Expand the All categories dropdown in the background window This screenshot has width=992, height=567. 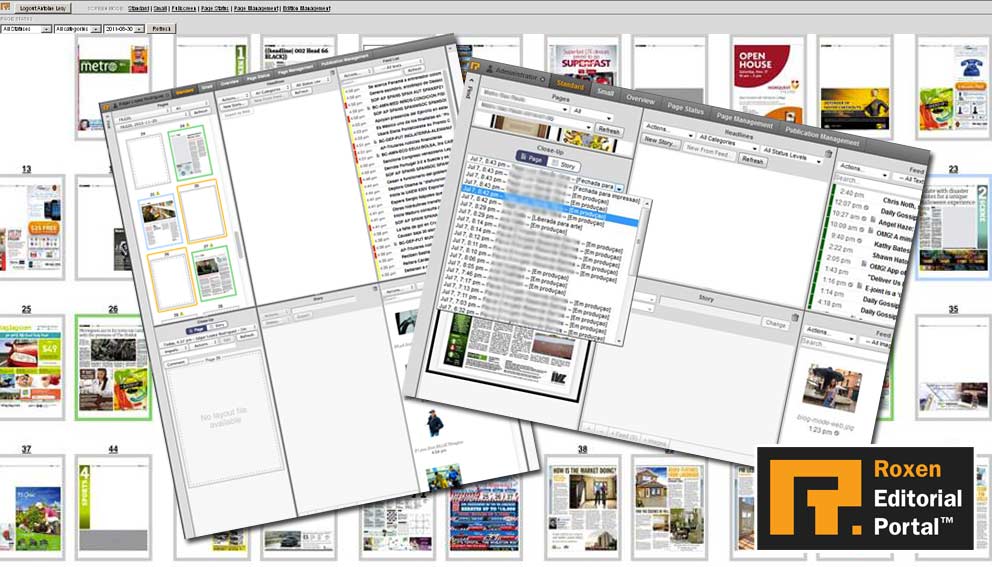pyautogui.click(x=77, y=29)
